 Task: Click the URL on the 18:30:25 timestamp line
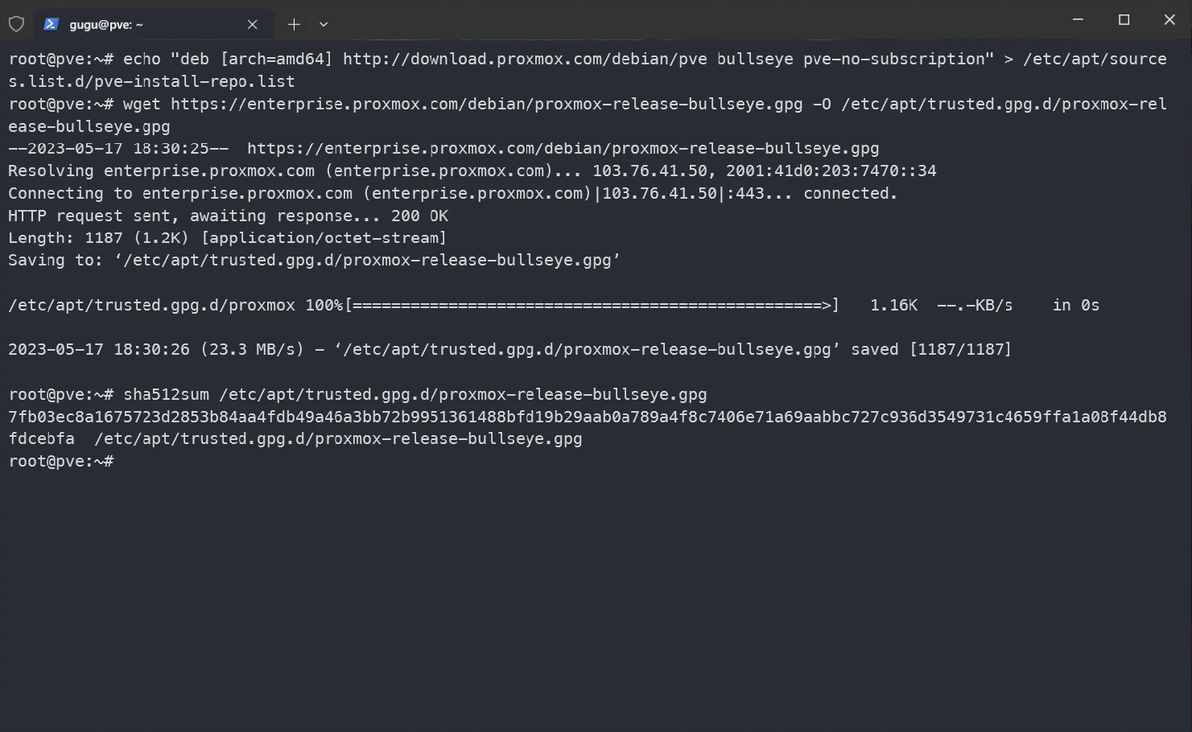point(563,149)
